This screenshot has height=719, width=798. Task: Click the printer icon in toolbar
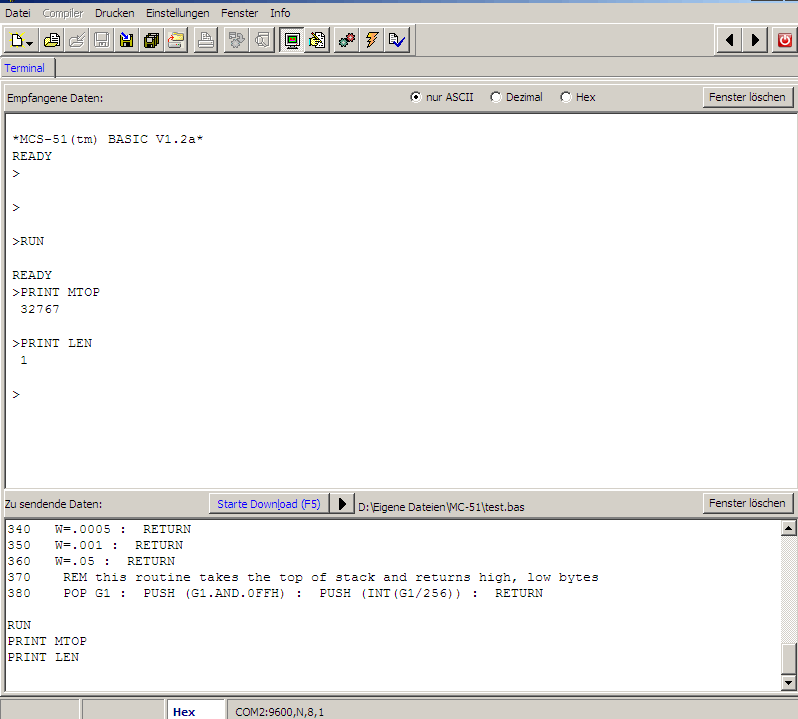[206, 40]
